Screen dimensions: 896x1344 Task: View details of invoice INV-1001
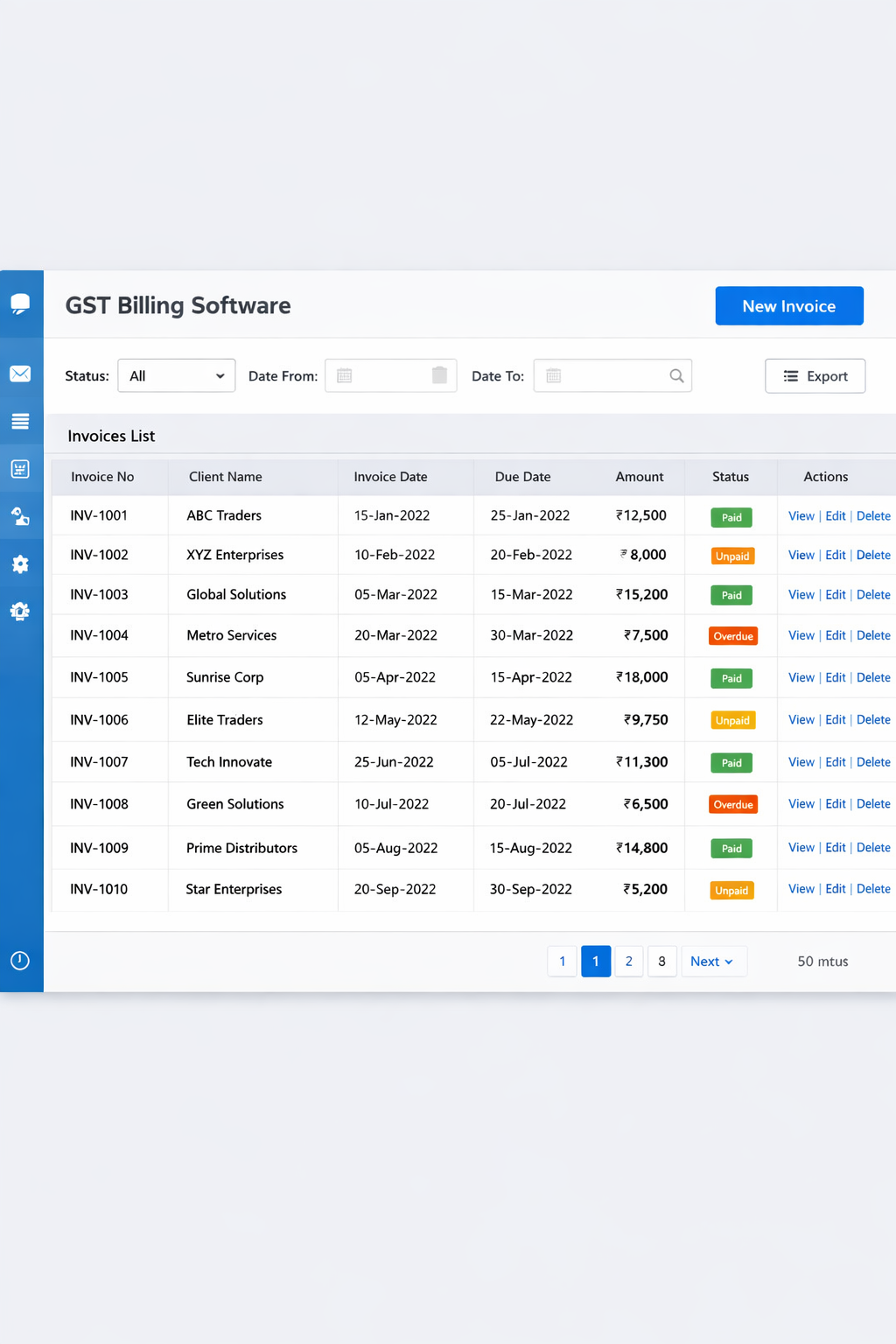click(x=801, y=515)
